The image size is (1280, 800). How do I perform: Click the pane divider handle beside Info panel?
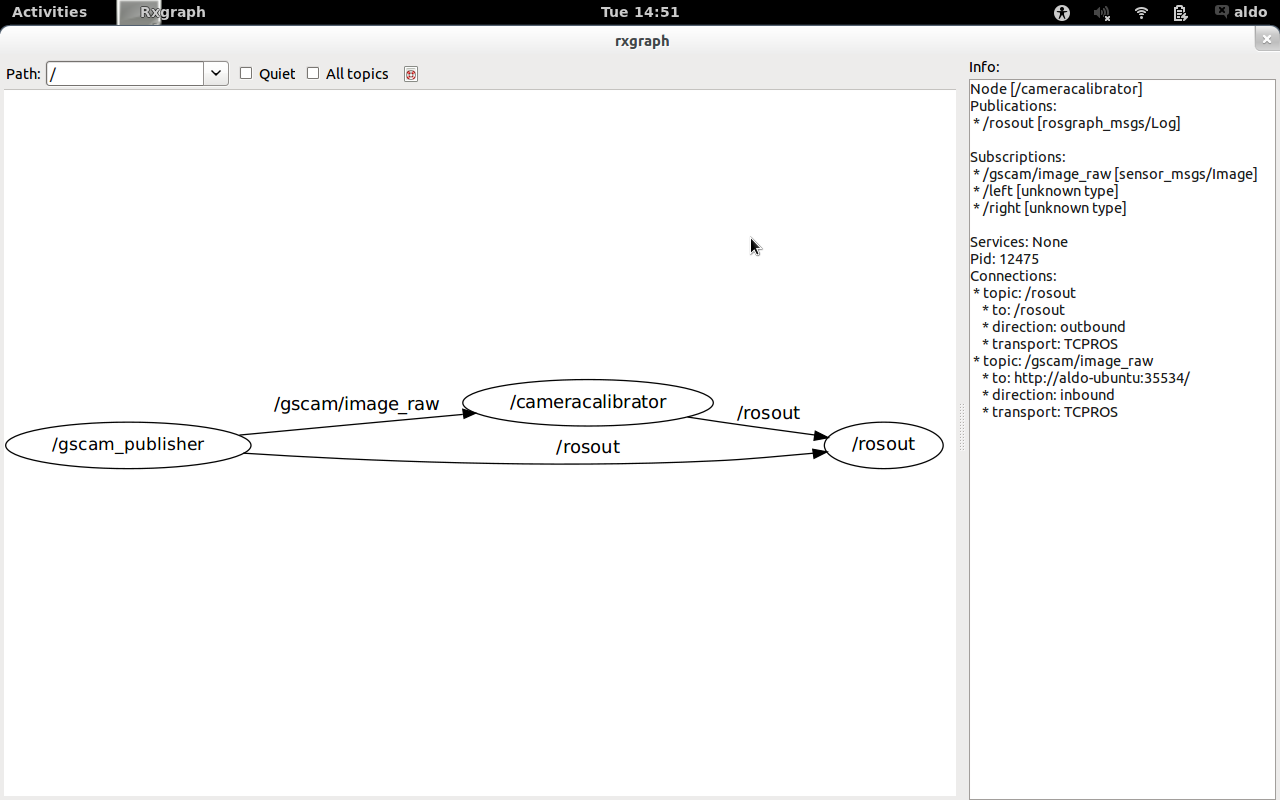pyautogui.click(x=962, y=428)
